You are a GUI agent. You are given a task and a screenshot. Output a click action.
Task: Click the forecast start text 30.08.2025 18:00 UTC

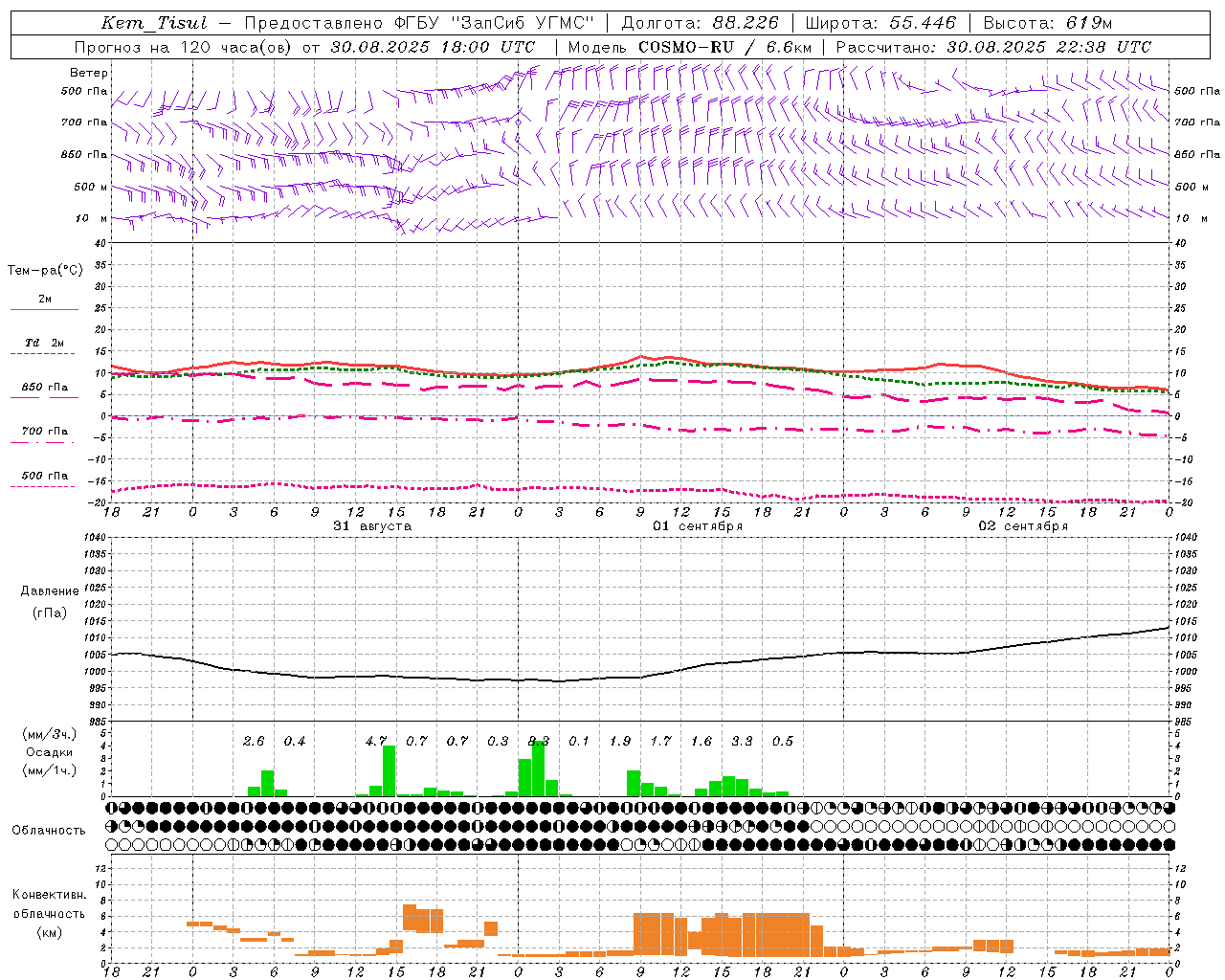433,47
